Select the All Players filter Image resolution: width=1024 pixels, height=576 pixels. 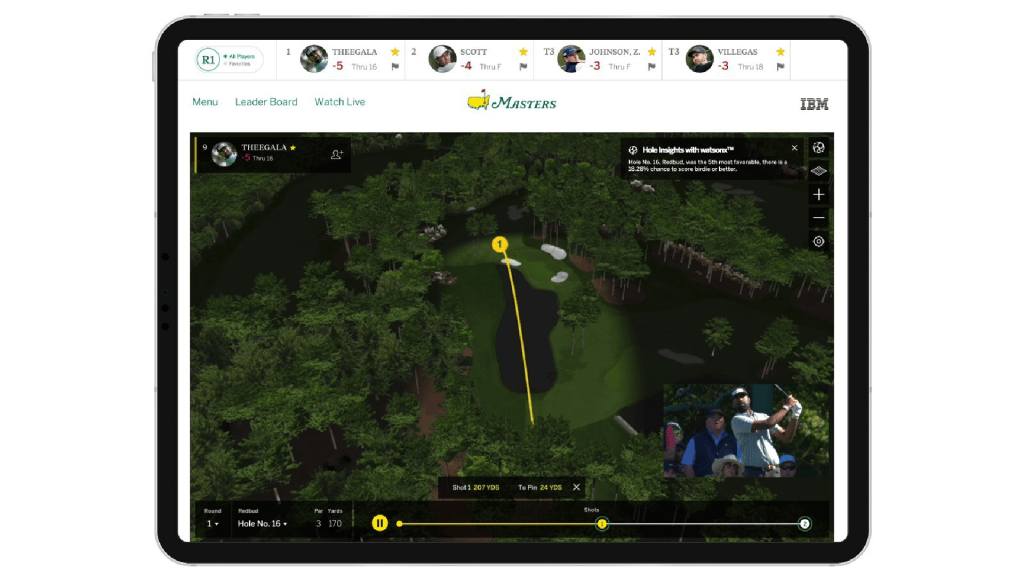pos(240,56)
